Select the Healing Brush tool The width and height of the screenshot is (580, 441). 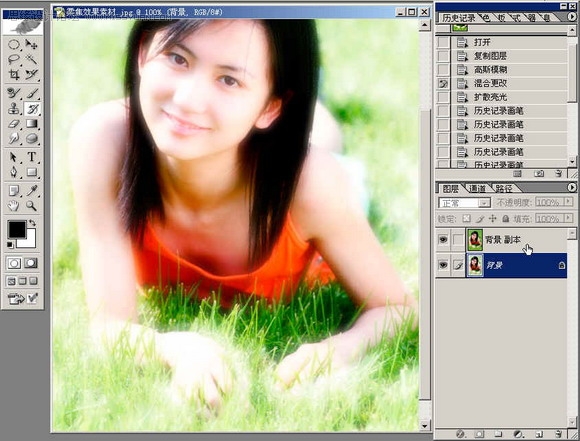[x=14, y=93]
